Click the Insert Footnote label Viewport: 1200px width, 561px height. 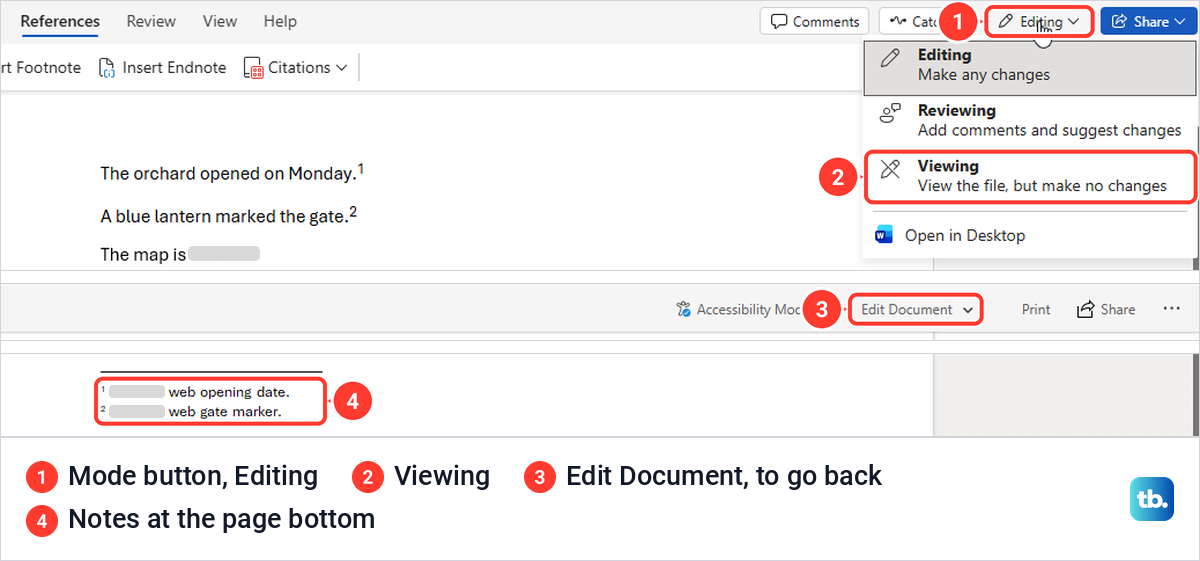click(40, 68)
